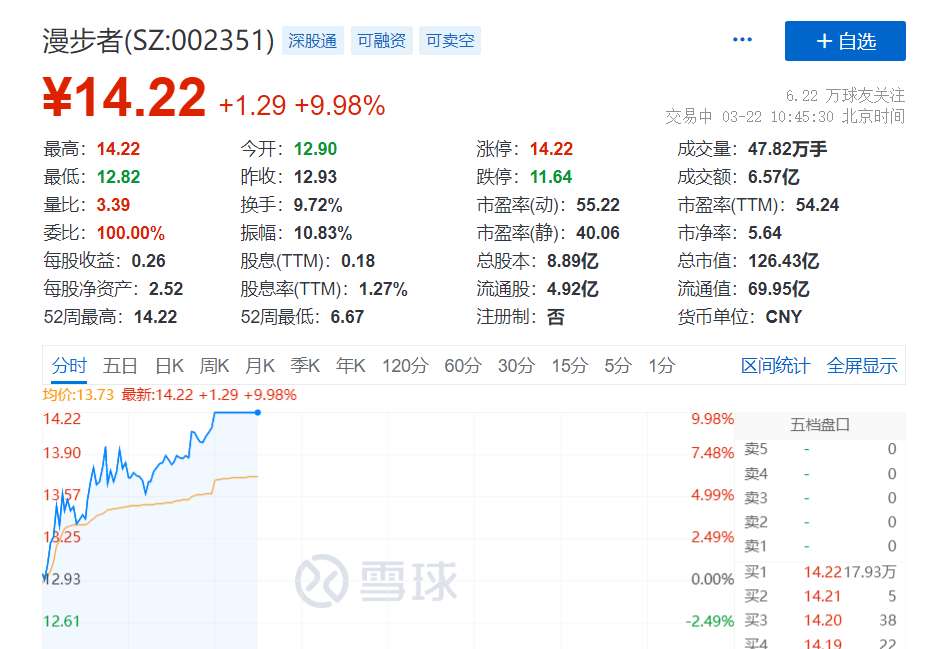938x649 pixels.
Task: Click the 卖5 order book row
Action: [x=820, y=449]
